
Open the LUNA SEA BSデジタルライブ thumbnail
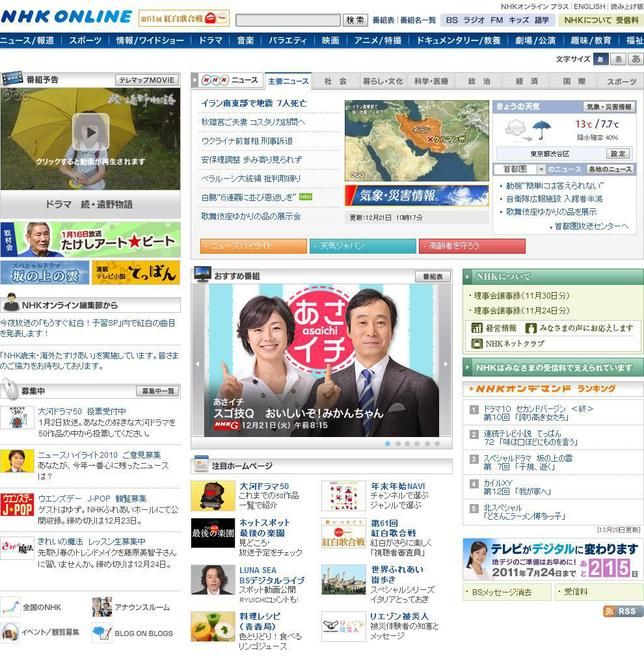click(213, 579)
